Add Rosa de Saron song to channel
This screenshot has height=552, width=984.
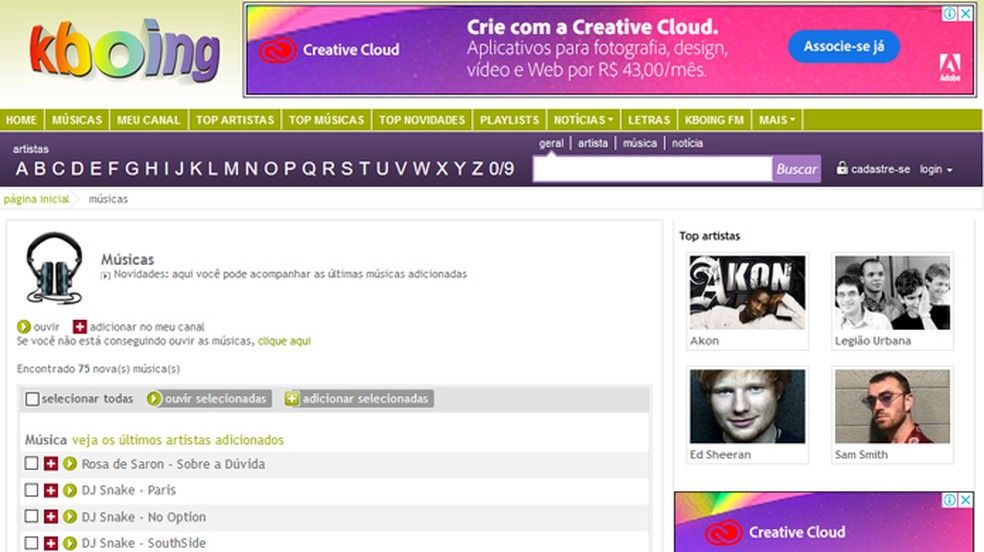[x=51, y=464]
